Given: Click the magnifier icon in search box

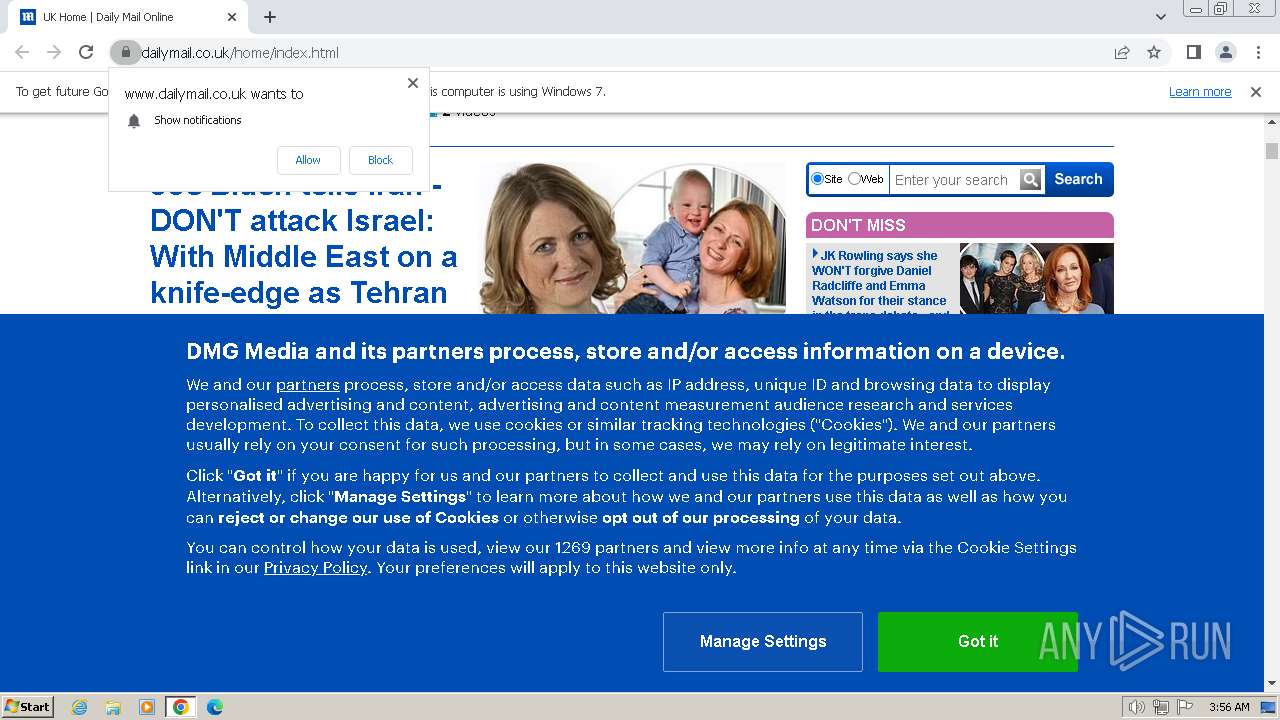Looking at the screenshot, I should [x=1031, y=180].
